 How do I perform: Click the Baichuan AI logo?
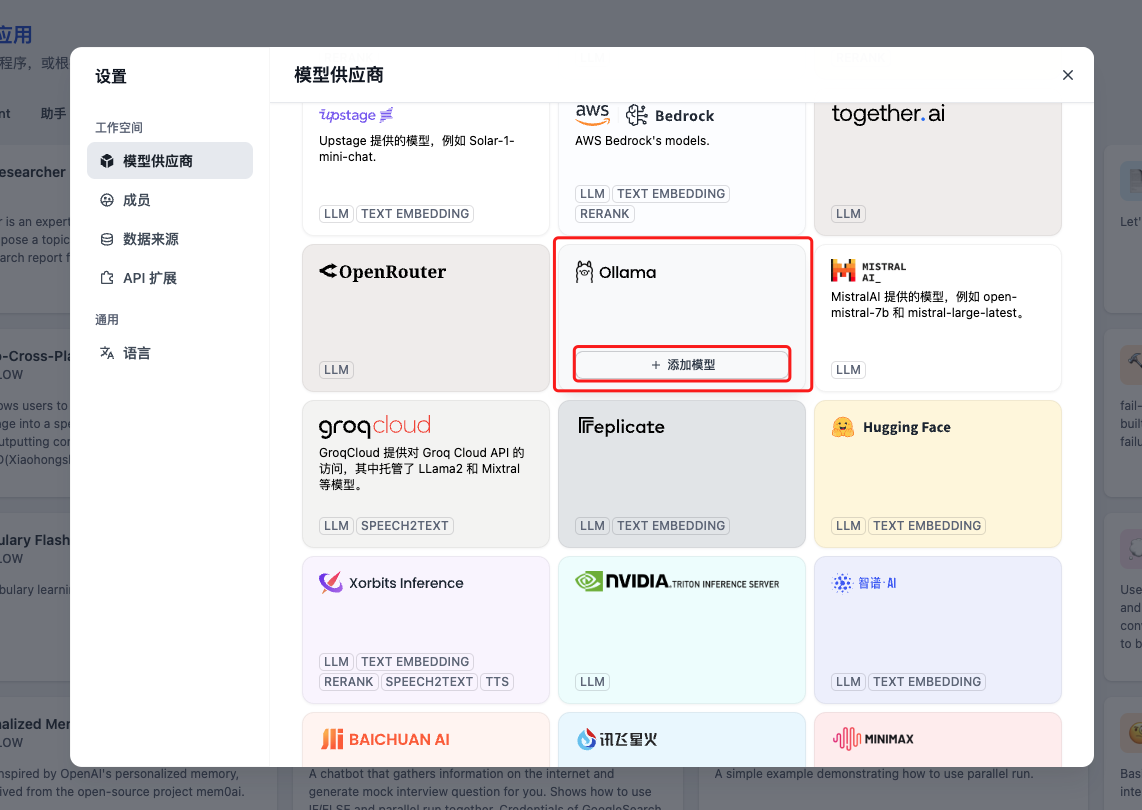tap(385, 739)
